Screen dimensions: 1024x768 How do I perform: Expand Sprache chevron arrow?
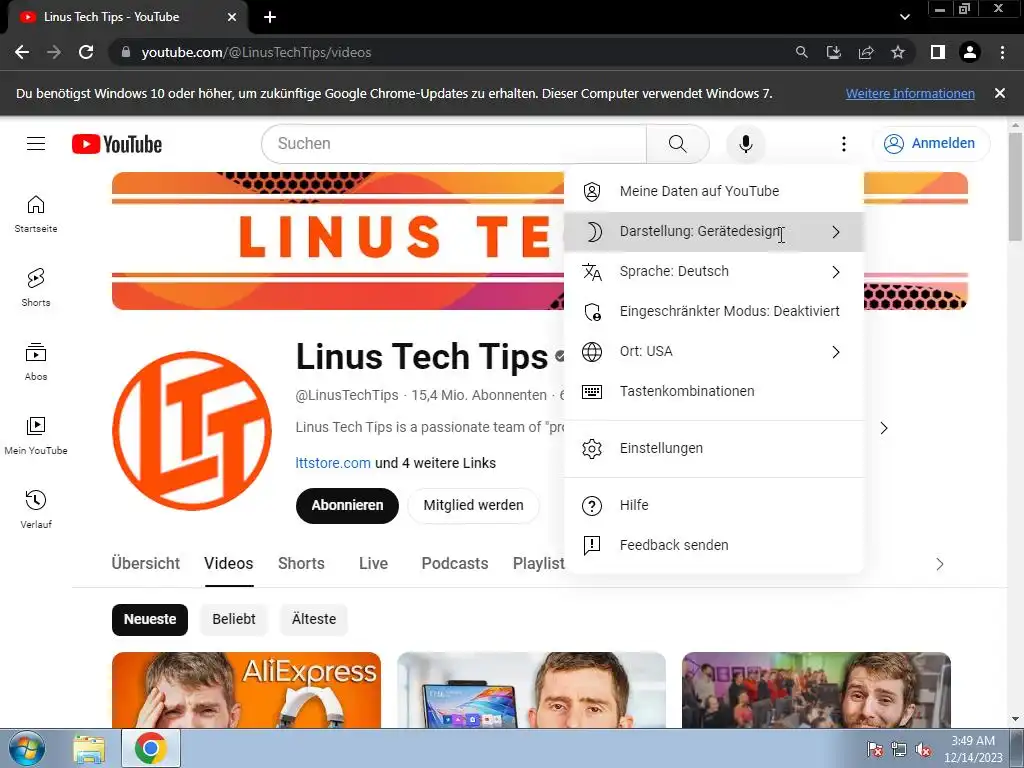click(836, 272)
